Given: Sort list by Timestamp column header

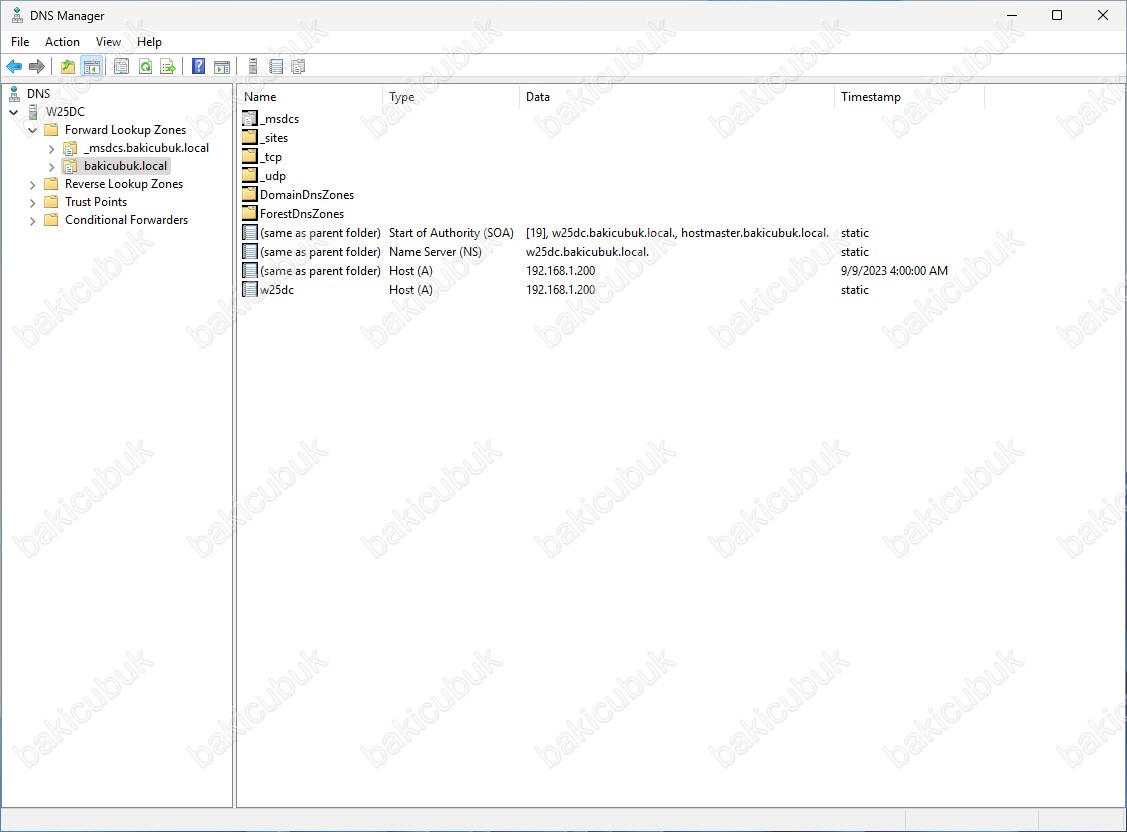Looking at the screenshot, I should pos(909,97).
